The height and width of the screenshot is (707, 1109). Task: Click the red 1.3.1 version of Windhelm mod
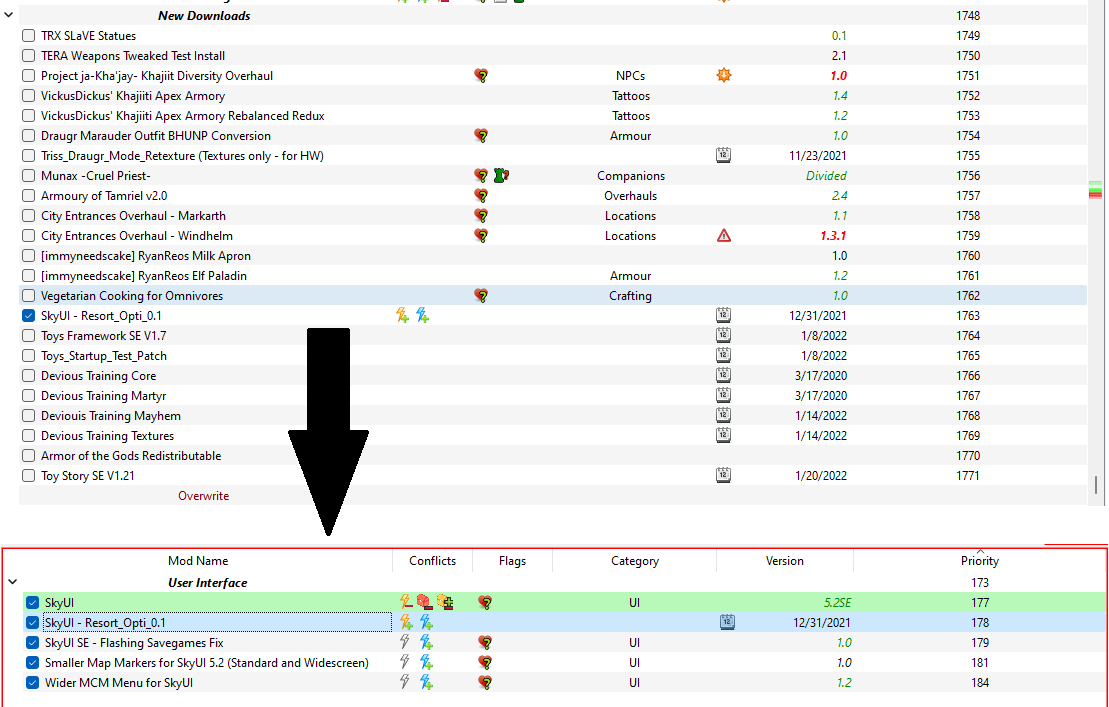pos(832,235)
